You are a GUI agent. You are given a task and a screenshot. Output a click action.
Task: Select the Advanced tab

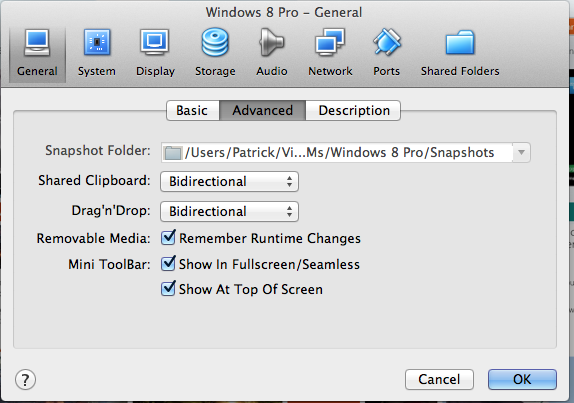pyautogui.click(x=262, y=111)
